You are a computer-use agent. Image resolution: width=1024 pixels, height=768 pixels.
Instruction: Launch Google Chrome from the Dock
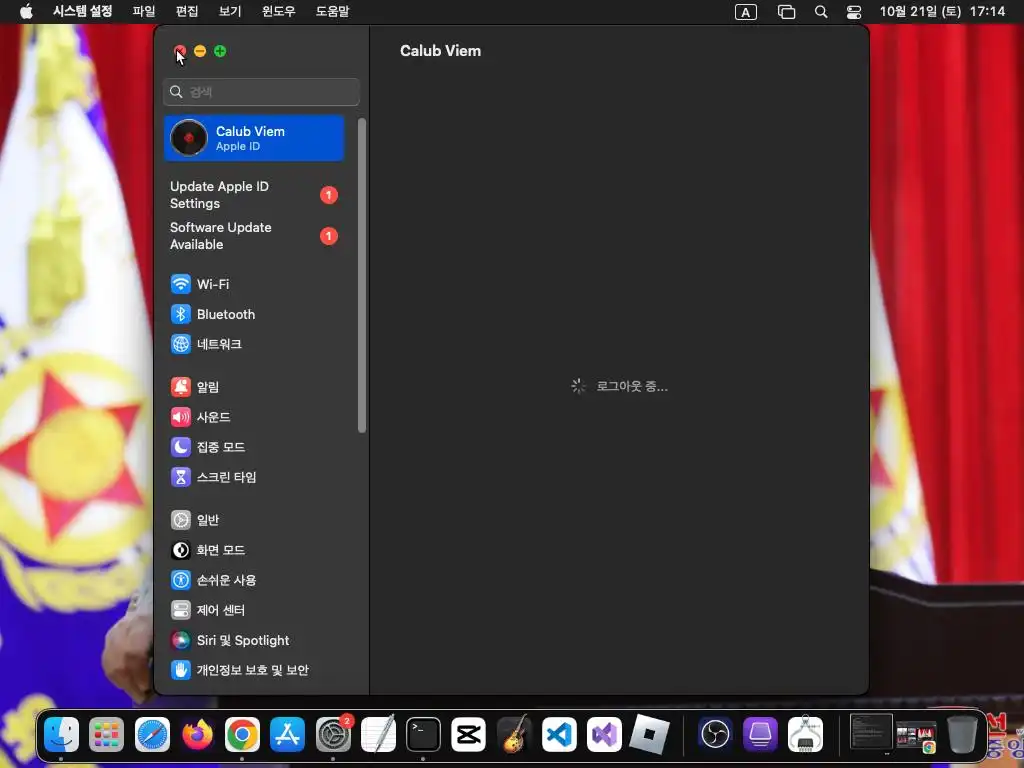click(242, 734)
